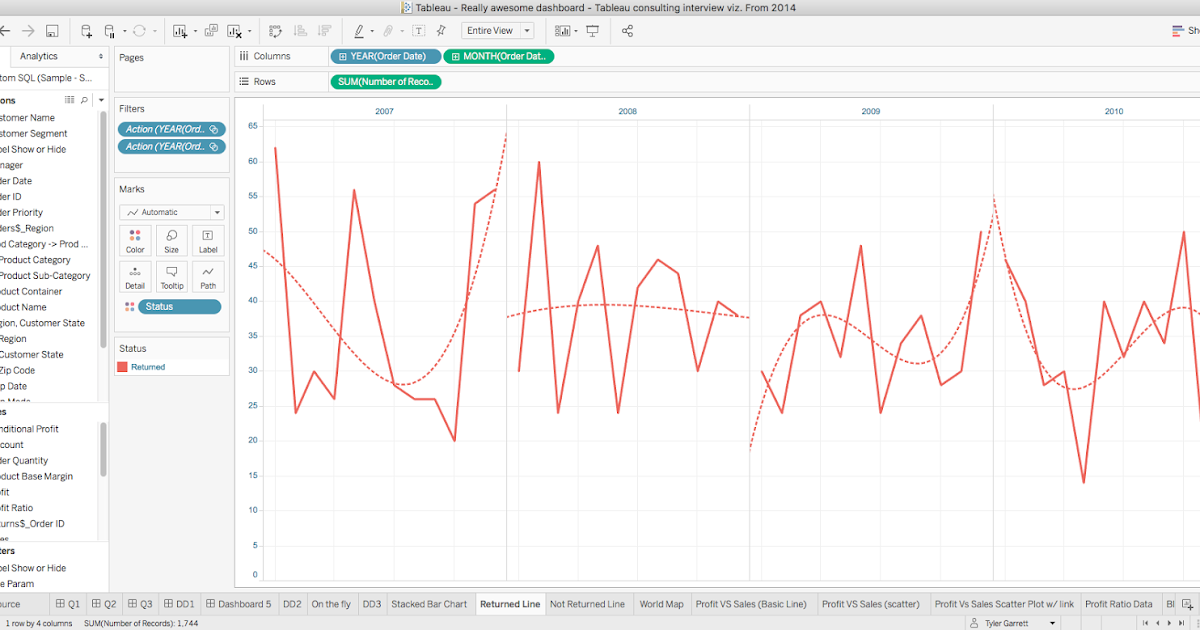
Task: Click the Save icon in the toolbar
Action: coord(50,31)
